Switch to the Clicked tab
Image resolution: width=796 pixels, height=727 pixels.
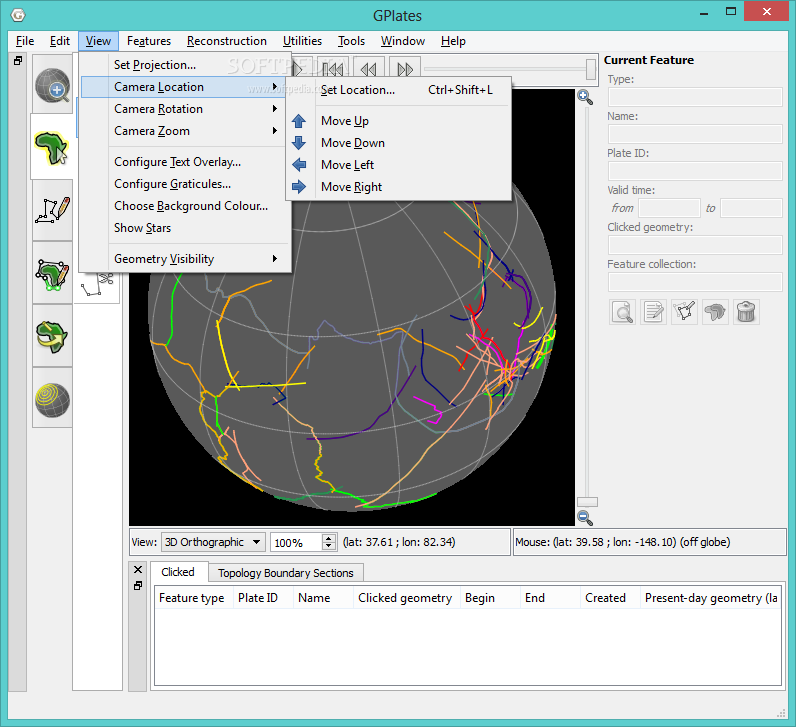point(178,572)
